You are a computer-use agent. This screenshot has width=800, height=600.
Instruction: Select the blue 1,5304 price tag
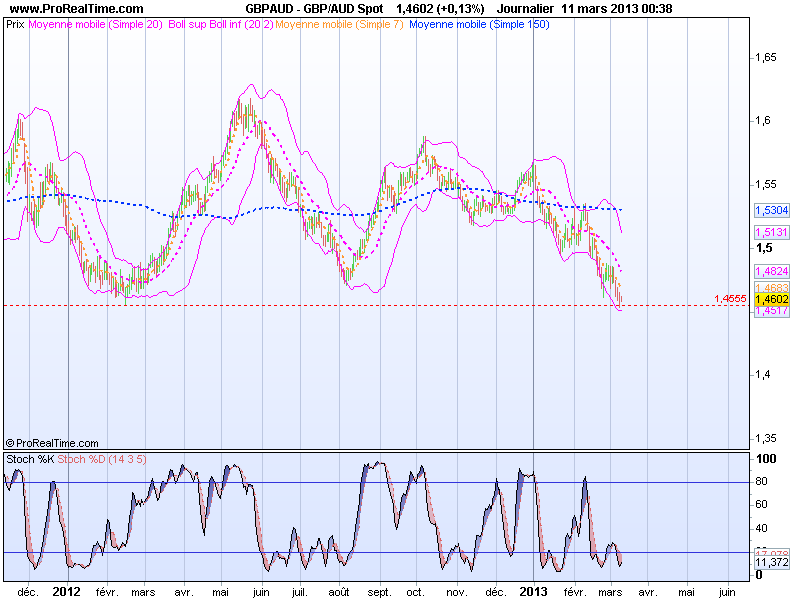772,211
